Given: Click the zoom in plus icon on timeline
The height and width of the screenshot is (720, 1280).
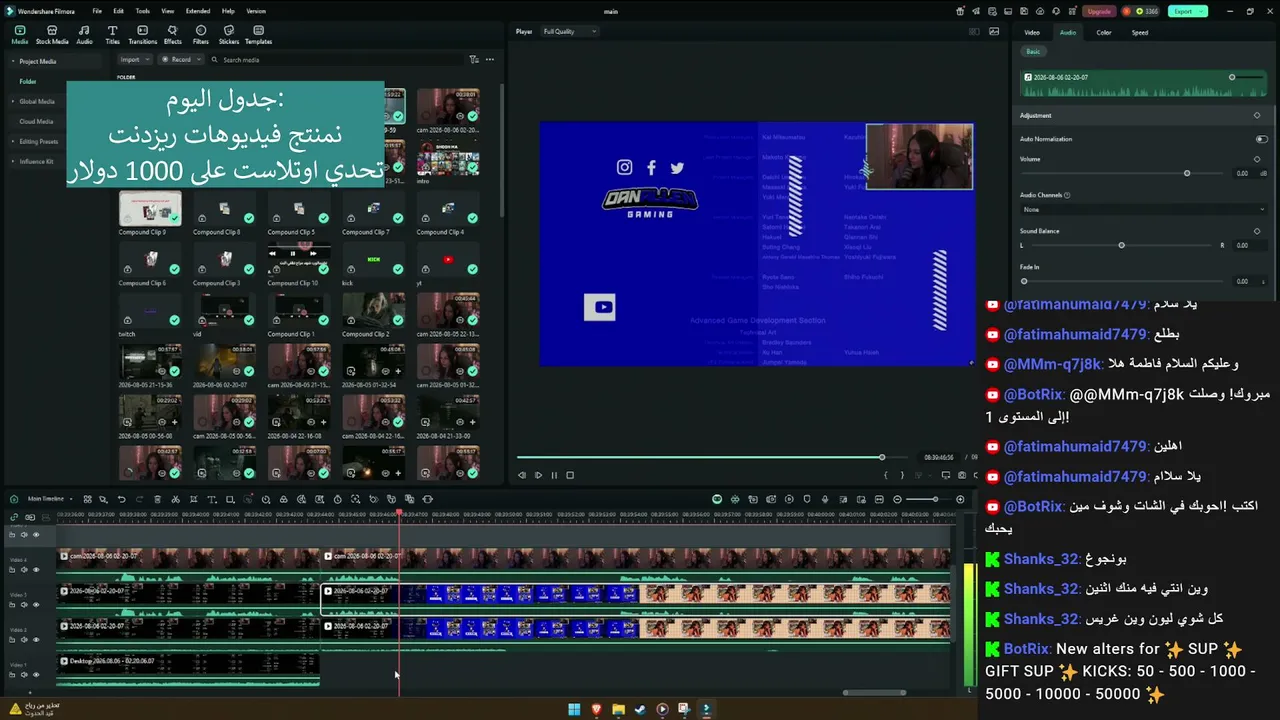Looking at the screenshot, I should [x=960, y=499].
